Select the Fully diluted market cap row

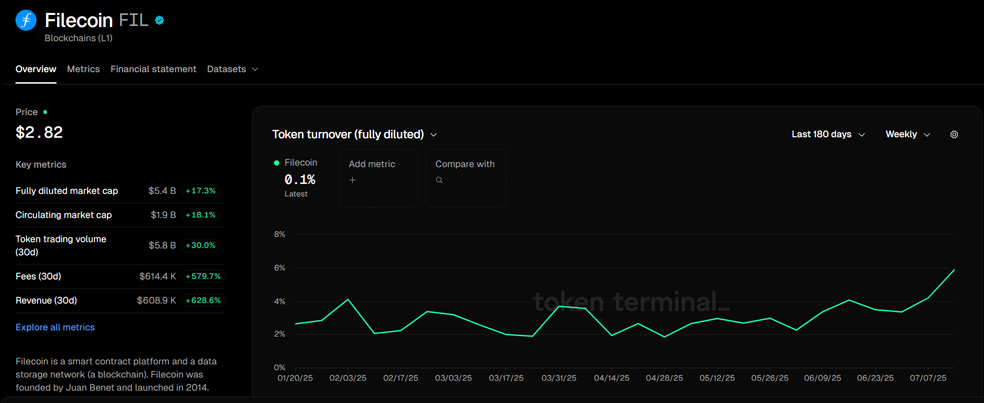tap(120, 191)
